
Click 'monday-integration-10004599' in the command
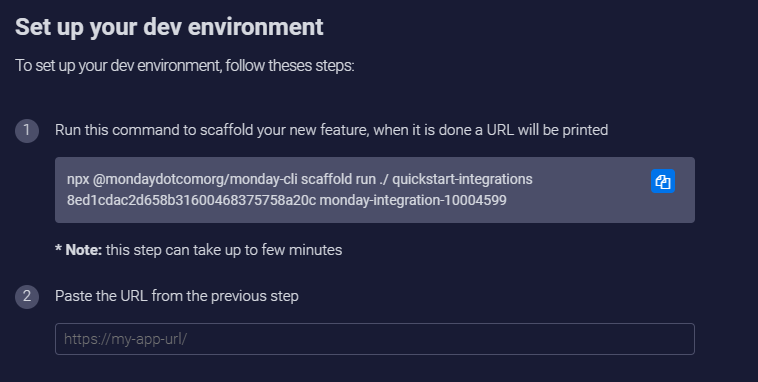pyautogui.click(x=413, y=200)
